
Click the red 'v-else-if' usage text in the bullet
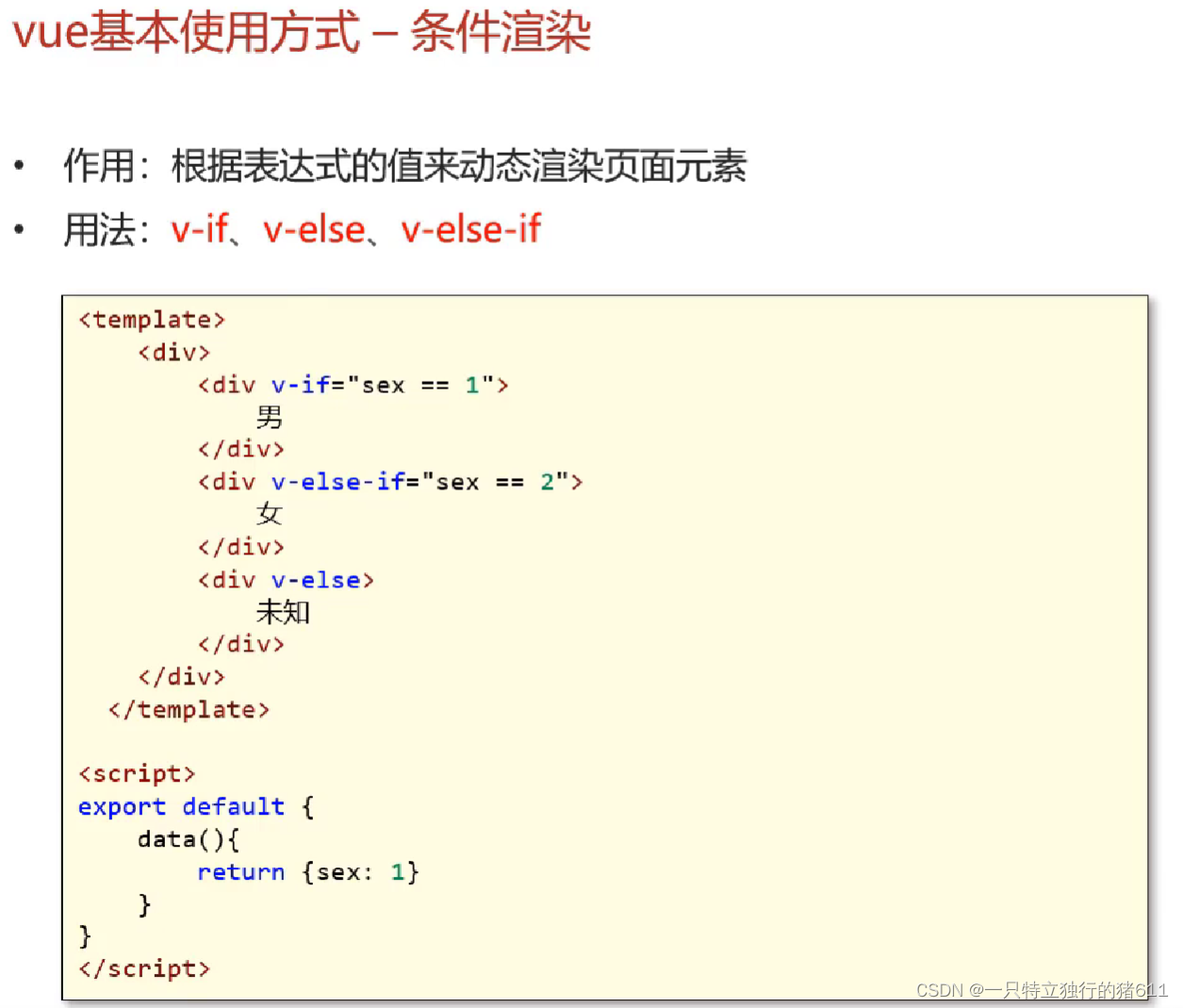click(x=471, y=229)
